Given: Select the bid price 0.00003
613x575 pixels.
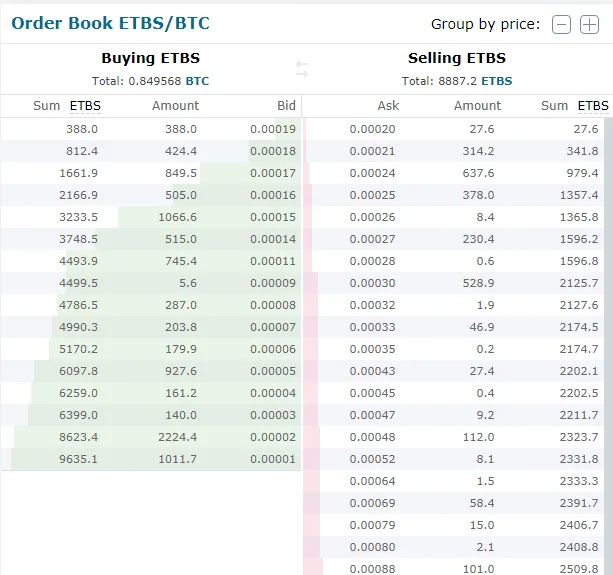Looking at the screenshot, I should (273, 415).
